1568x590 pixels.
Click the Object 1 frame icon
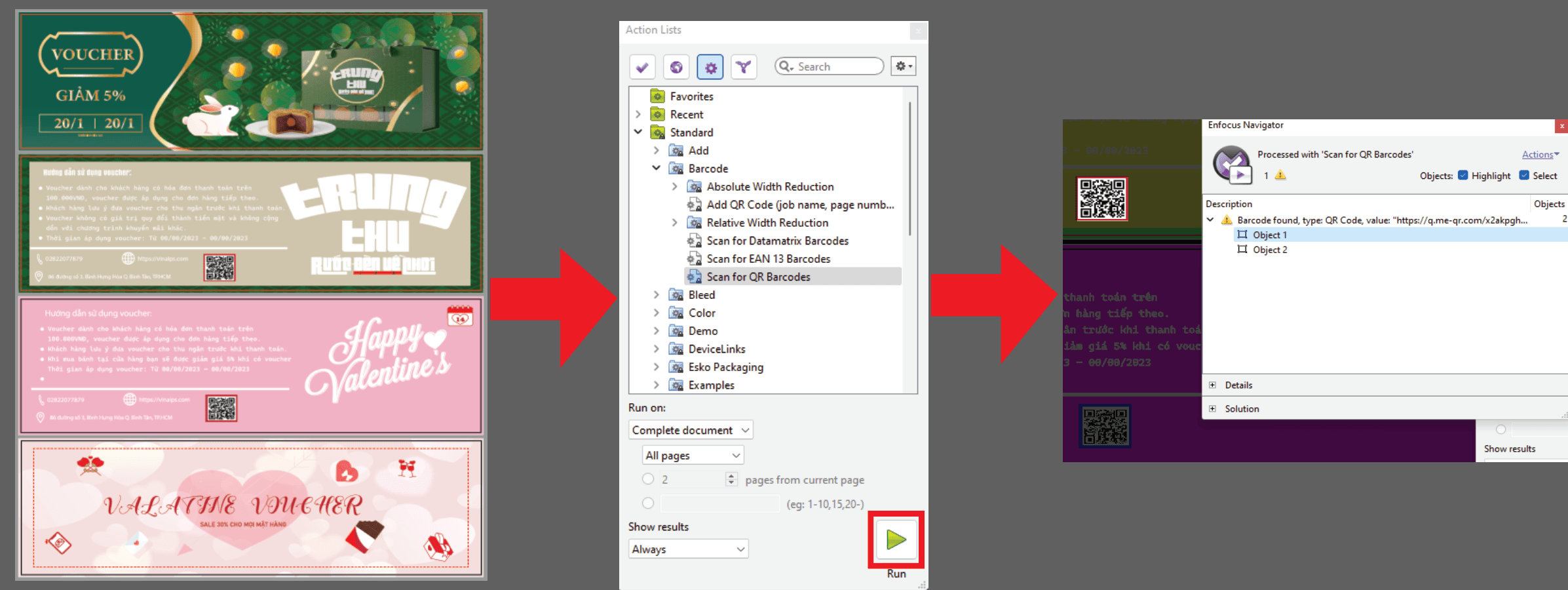click(1242, 235)
